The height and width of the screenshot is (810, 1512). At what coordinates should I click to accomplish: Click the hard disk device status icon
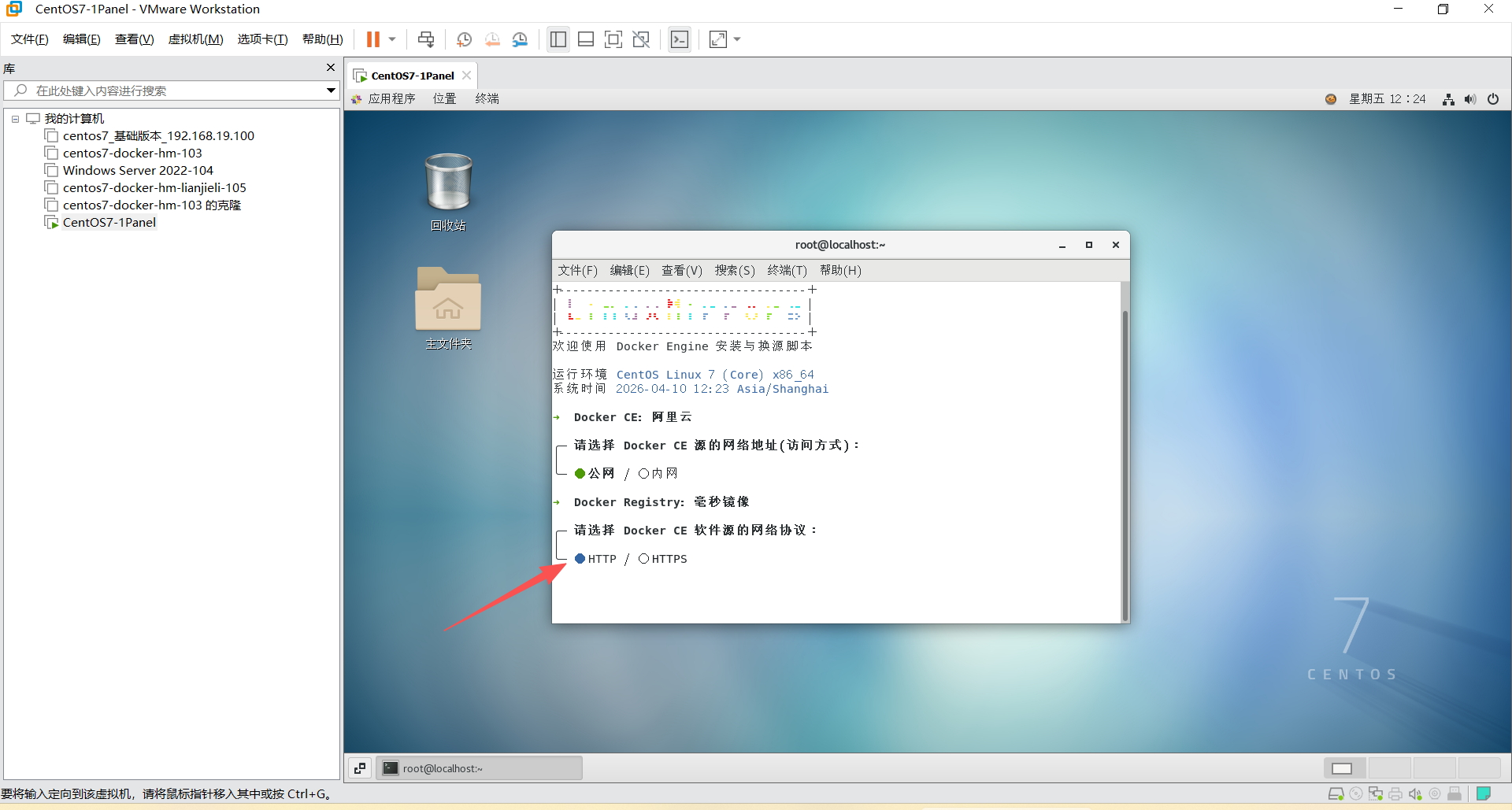point(1336,794)
